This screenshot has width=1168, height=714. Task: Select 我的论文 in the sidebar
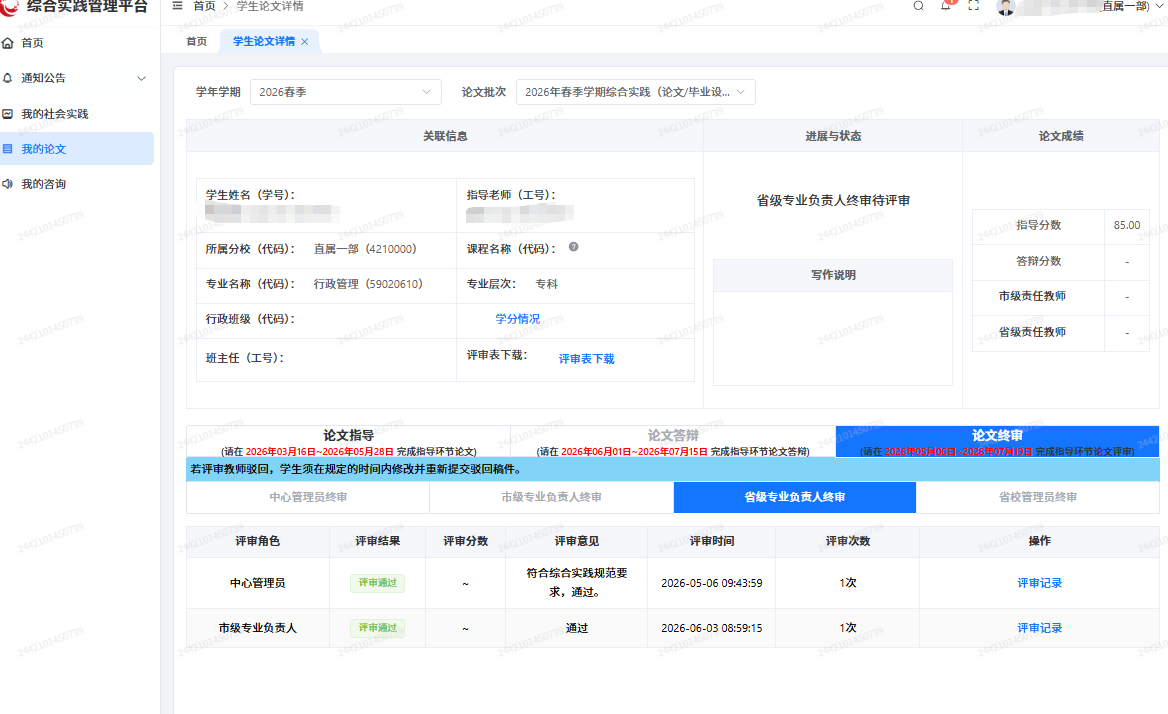click(x=77, y=149)
